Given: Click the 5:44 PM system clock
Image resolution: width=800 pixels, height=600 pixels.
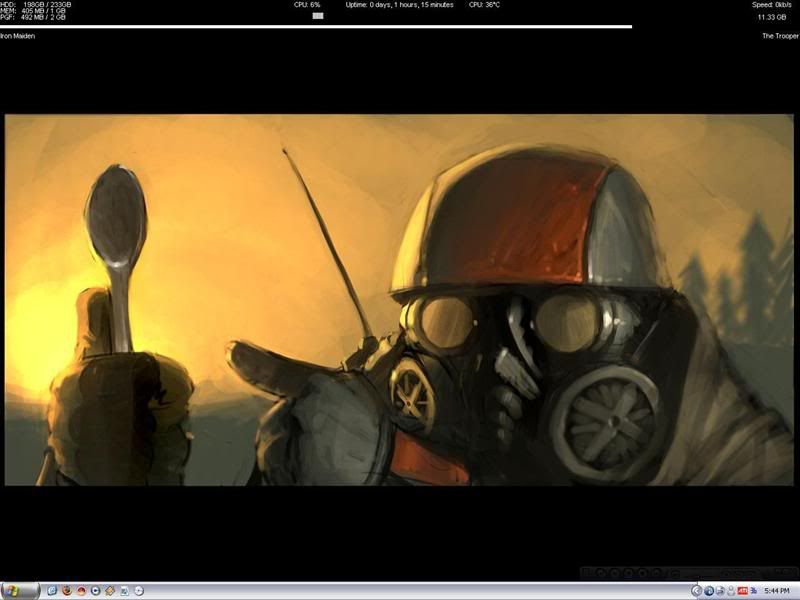Looking at the screenshot, I should point(777,591).
